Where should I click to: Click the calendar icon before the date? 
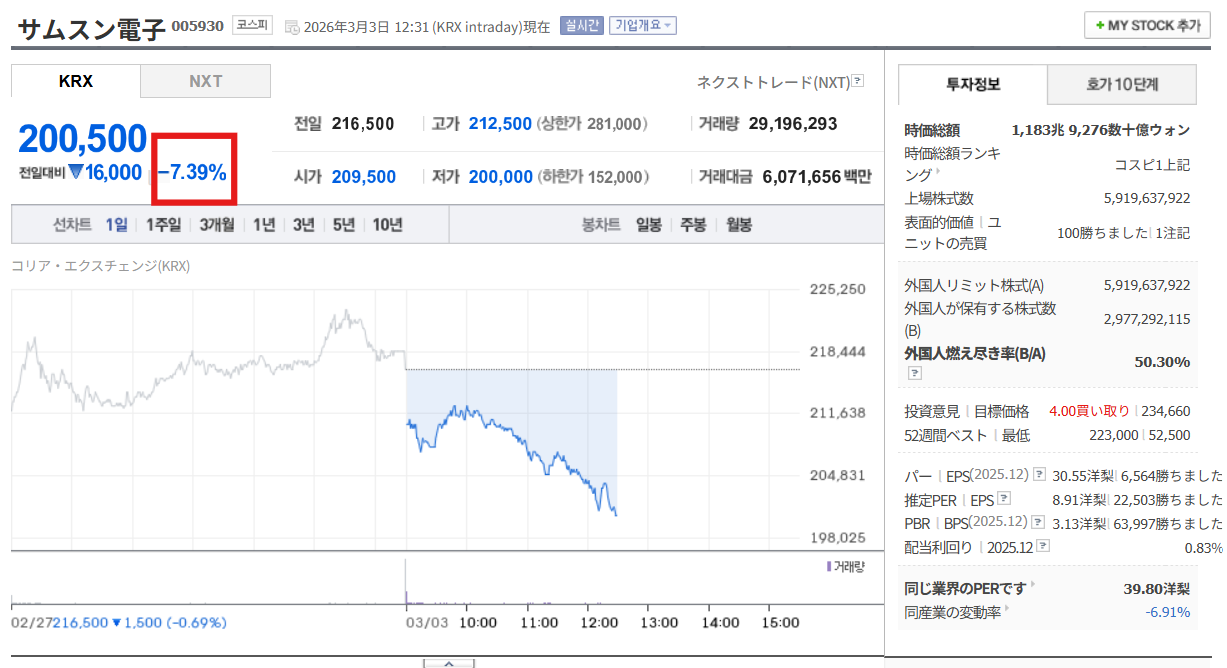click(x=291, y=27)
